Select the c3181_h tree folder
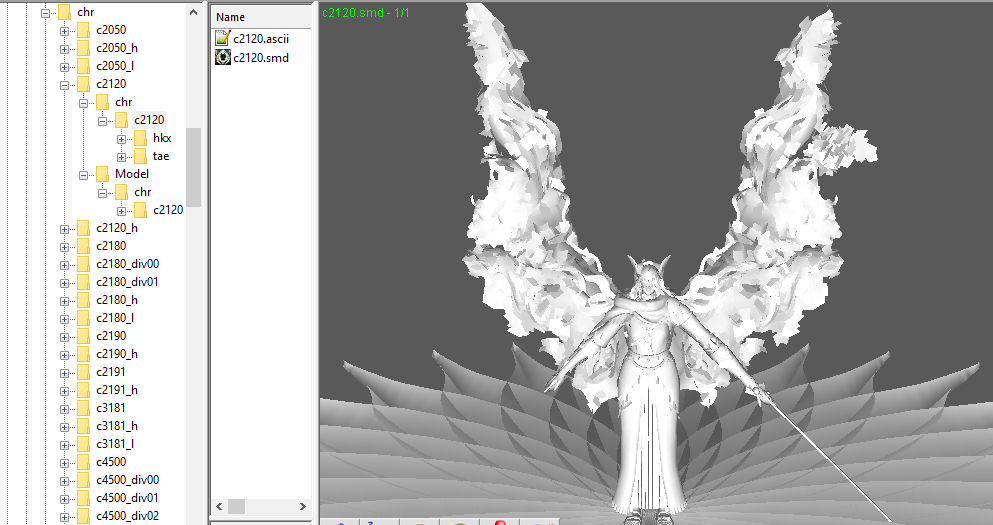The height and width of the screenshot is (525, 993). click(117, 426)
